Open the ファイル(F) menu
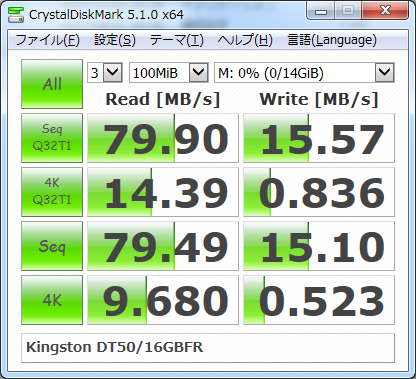 47,40
